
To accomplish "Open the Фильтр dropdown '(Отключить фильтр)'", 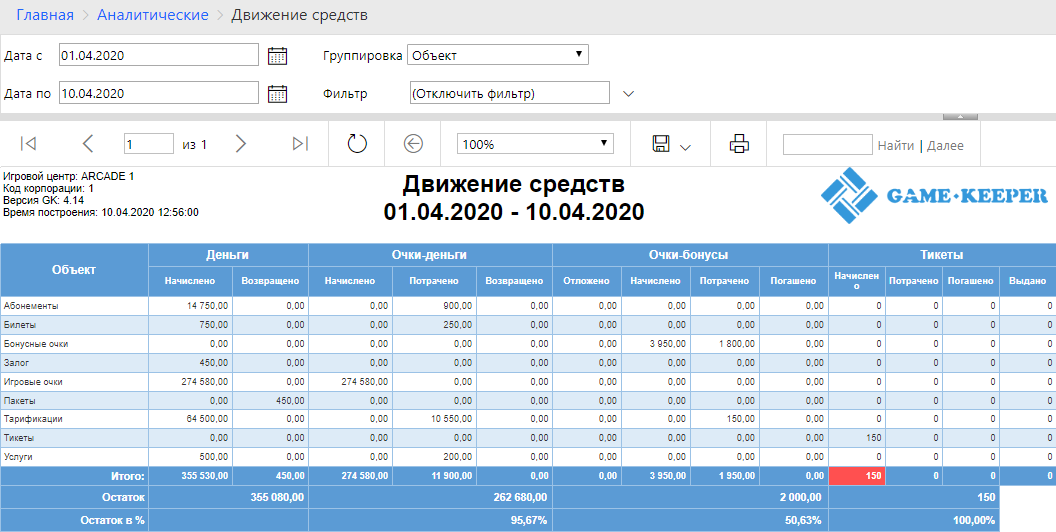I will tap(509, 94).
